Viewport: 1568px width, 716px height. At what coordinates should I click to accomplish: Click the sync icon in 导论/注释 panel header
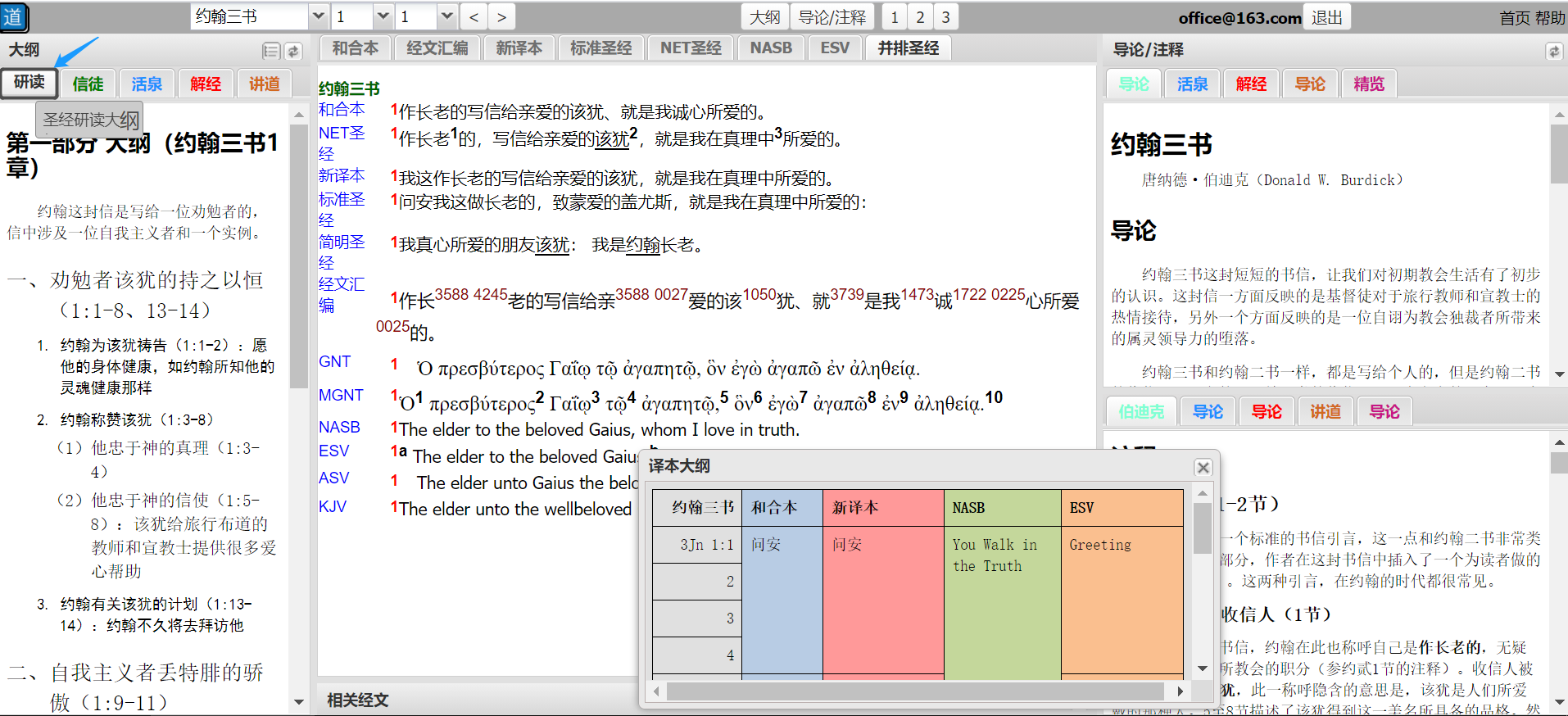pyautogui.click(x=1553, y=51)
